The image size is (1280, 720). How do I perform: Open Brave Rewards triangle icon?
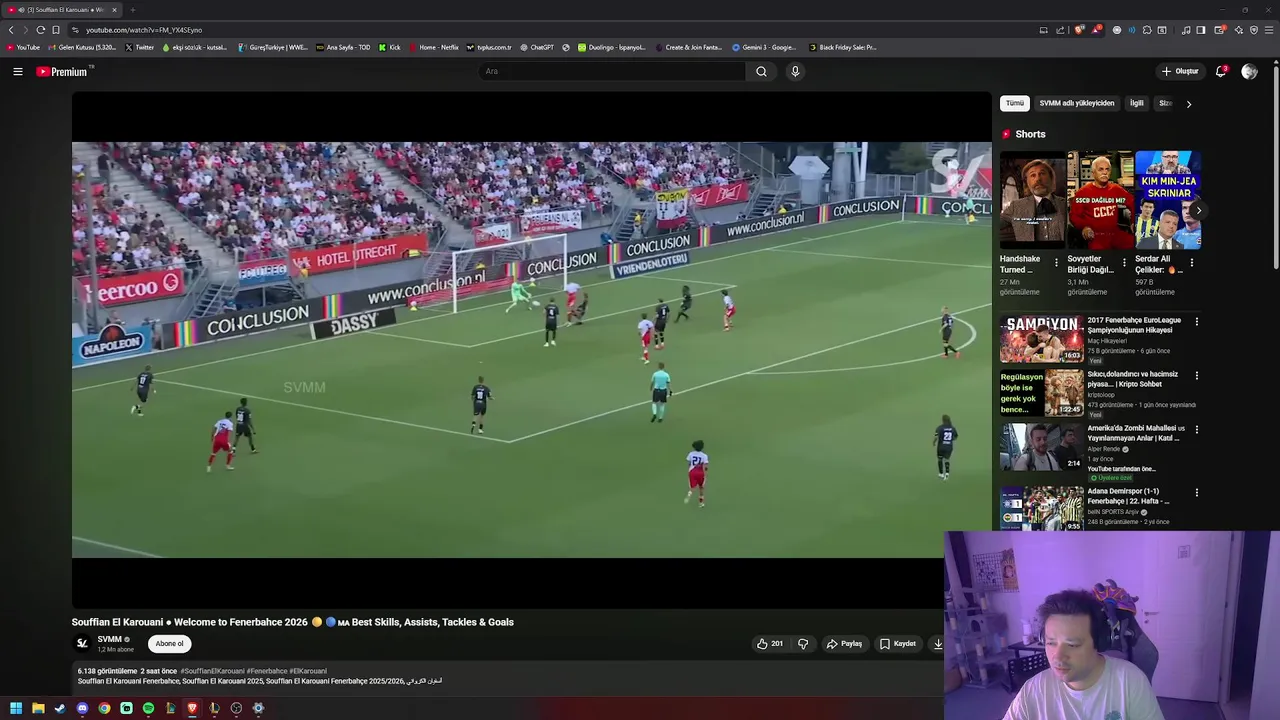coord(1098,30)
